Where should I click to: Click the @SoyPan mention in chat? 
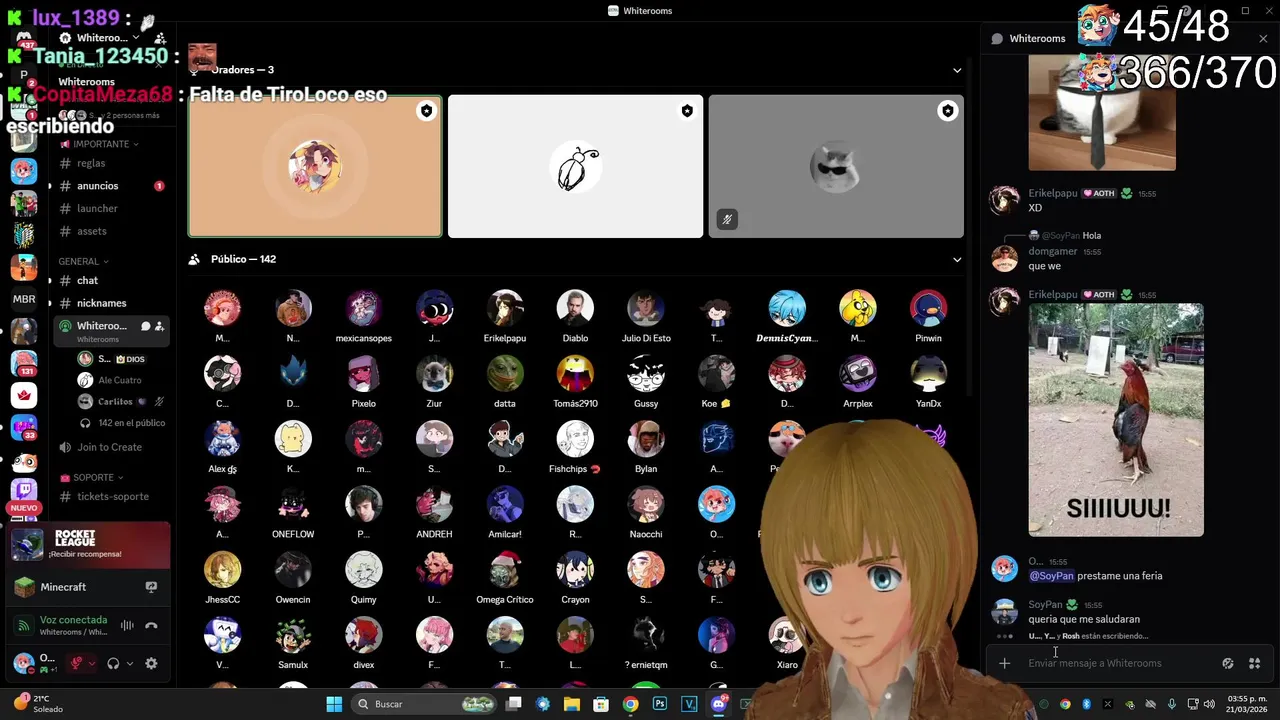click(1052, 576)
